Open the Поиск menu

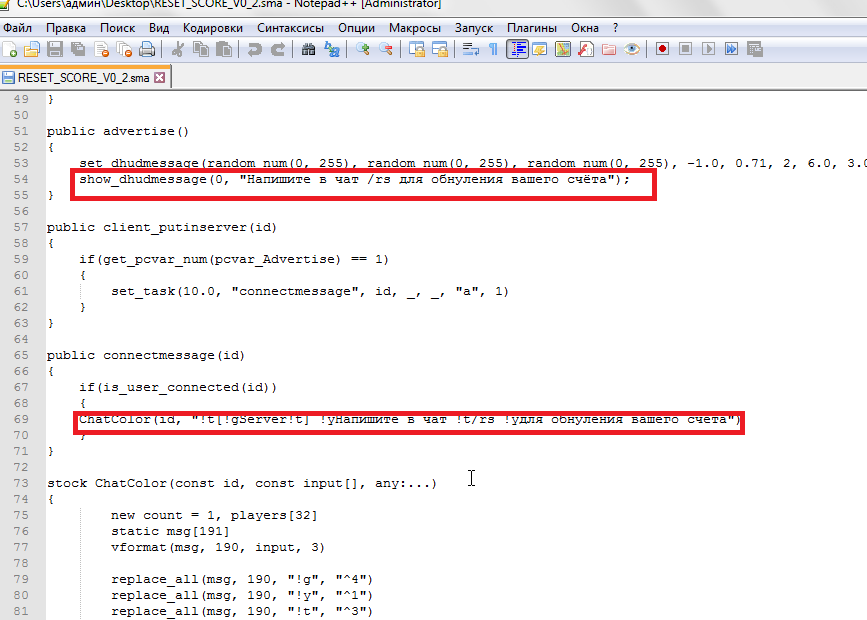[x=117, y=28]
